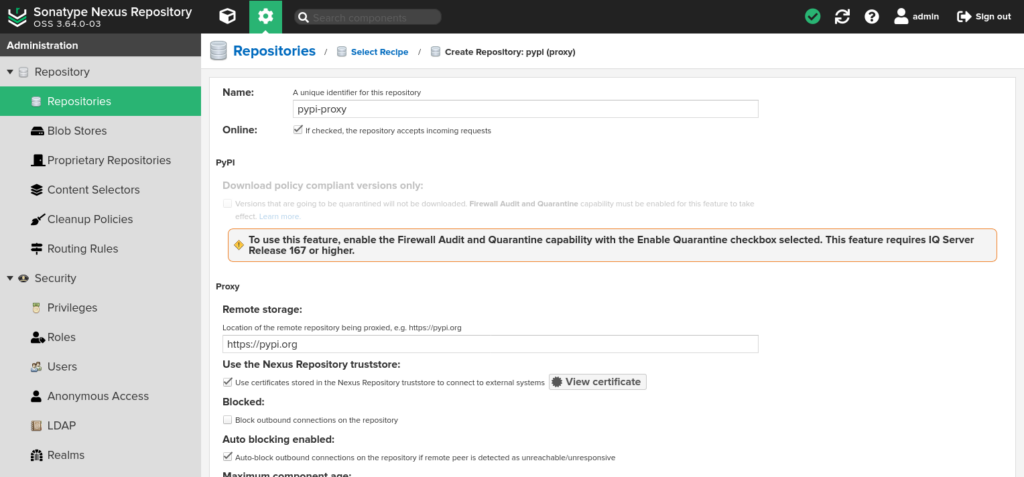
Task: Click the Repository folder icon in tree
Action: [x=24, y=72]
